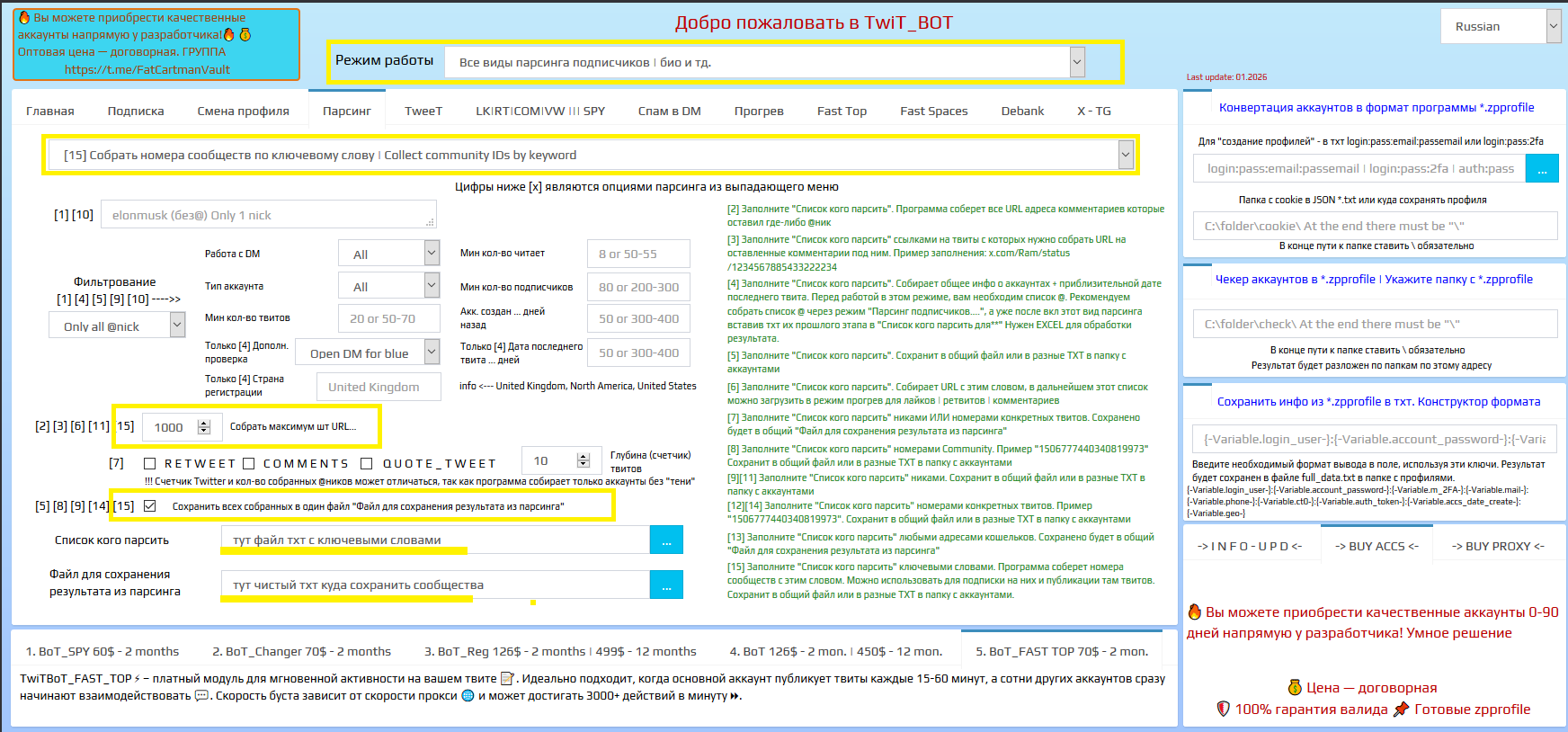This screenshot has width=1568, height=732.
Task: Focus the 'login:pass:email:passemail' input field
Action: pyautogui.click(x=1360, y=168)
